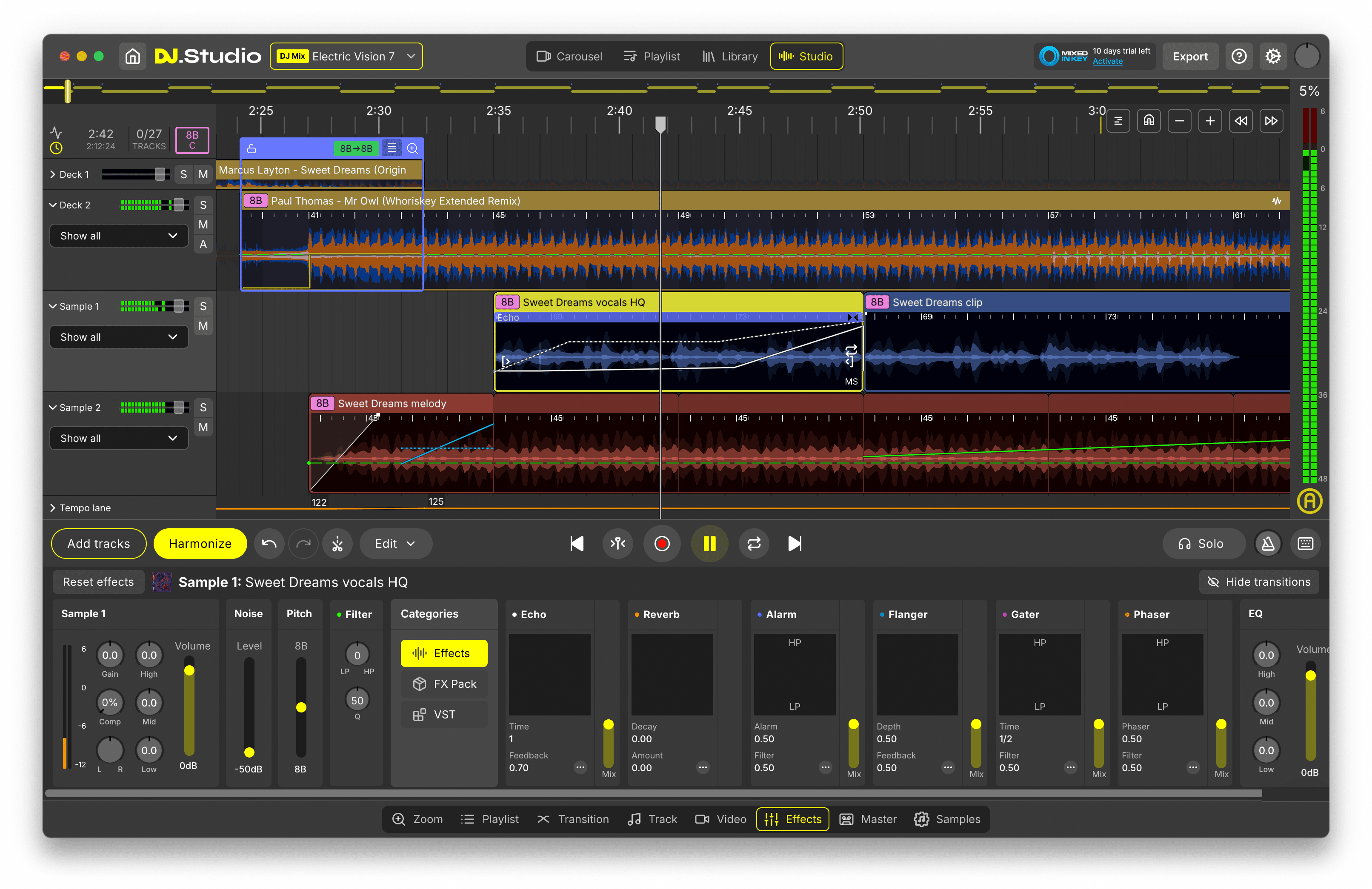This screenshot has height=889, width=1372.
Task: Click the magnet snap icon in timeline
Action: pos(1149,120)
